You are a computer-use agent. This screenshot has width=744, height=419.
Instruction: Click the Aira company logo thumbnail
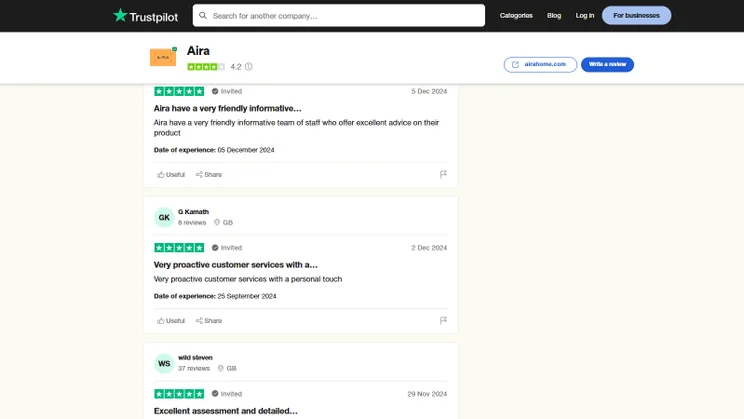point(163,57)
